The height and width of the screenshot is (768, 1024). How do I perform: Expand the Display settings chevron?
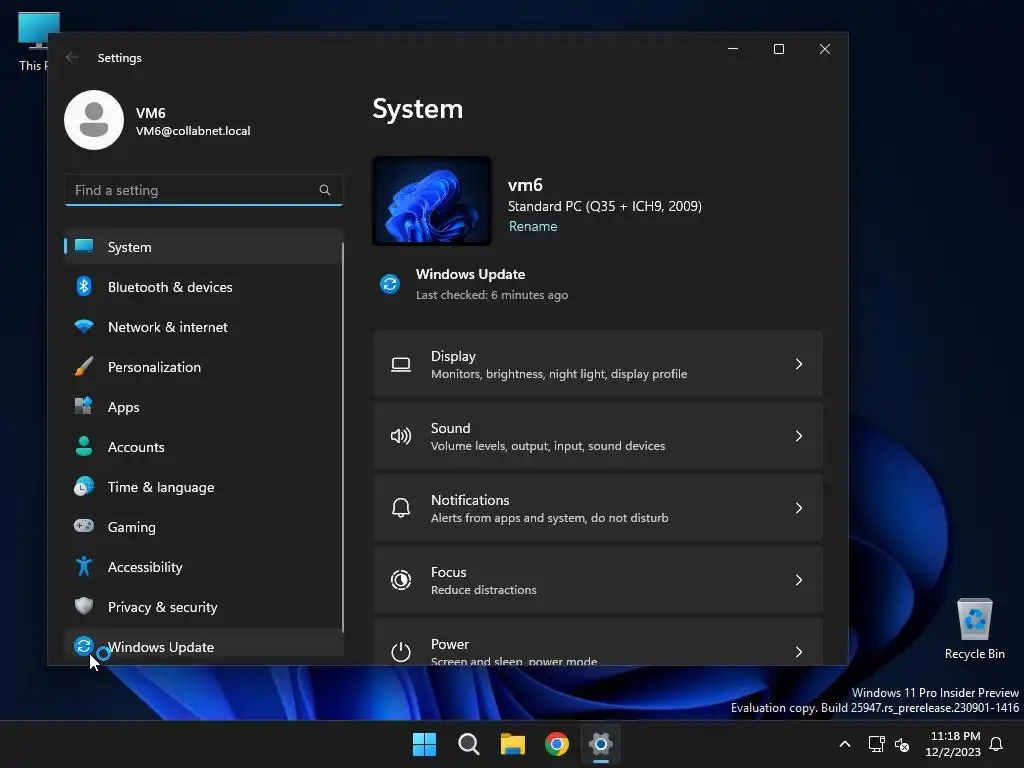[799, 364]
